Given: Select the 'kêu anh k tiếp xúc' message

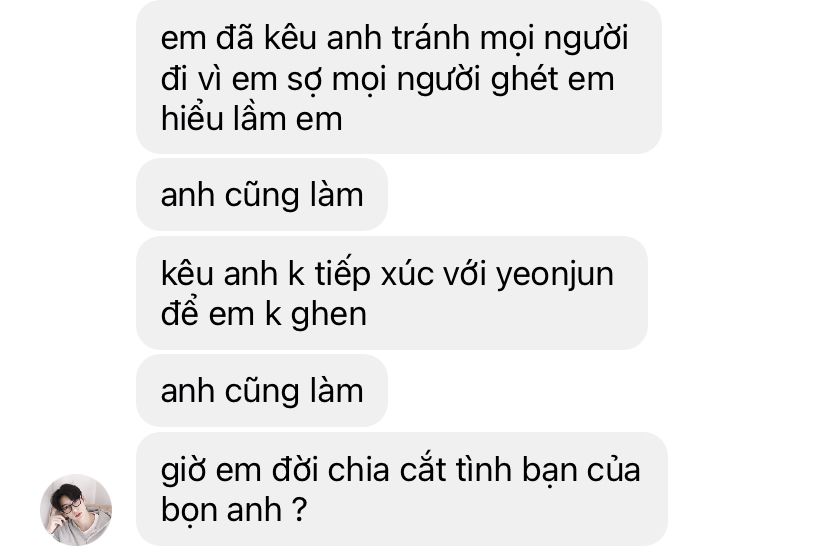Looking at the screenshot, I should (392, 293).
